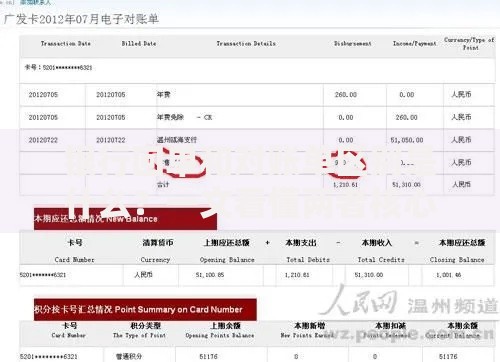Select the 本期支出 Total Debits header
The width and height of the screenshot is (500, 362).
click(x=308, y=251)
